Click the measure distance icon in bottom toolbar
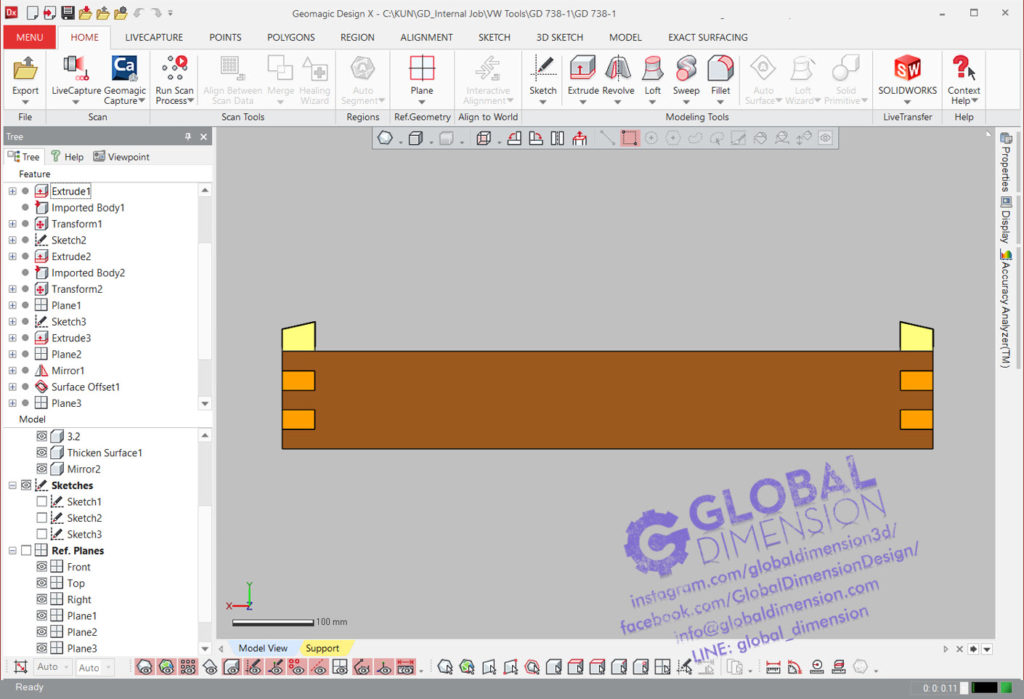1024x699 pixels. coord(773,667)
